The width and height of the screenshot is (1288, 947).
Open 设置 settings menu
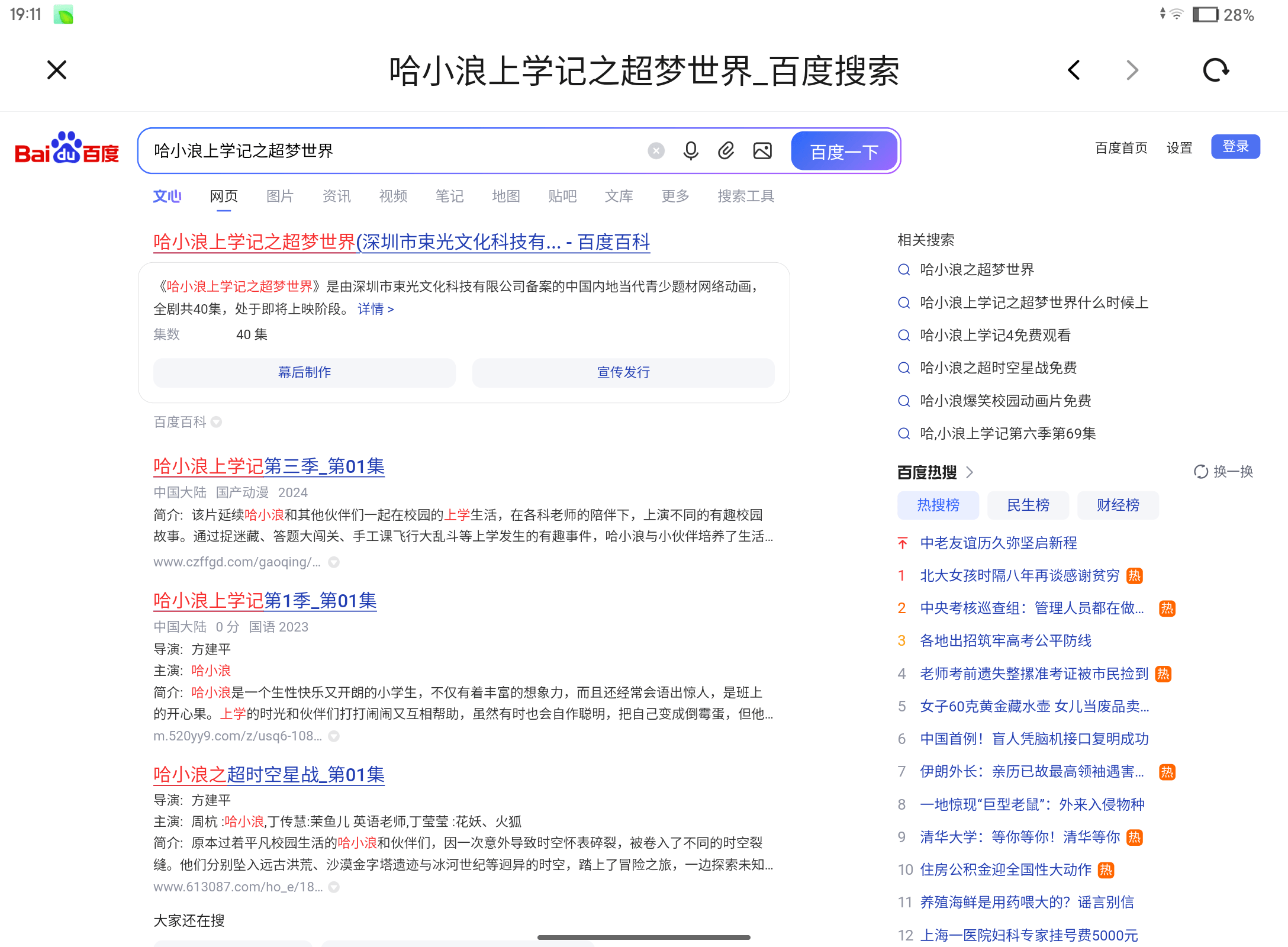coord(1179,148)
